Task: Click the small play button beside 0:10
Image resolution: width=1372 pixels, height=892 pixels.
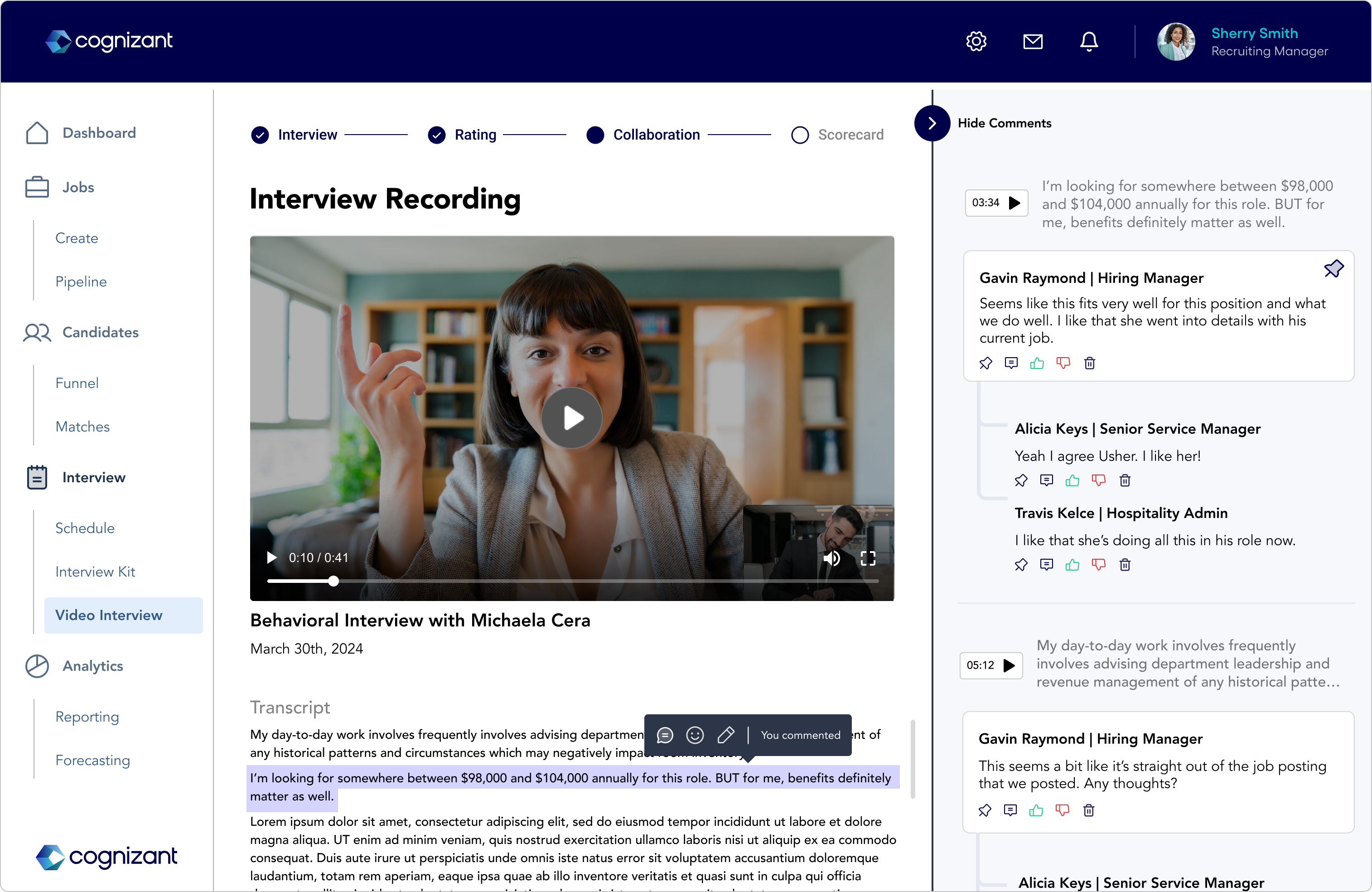Action: coord(271,557)
